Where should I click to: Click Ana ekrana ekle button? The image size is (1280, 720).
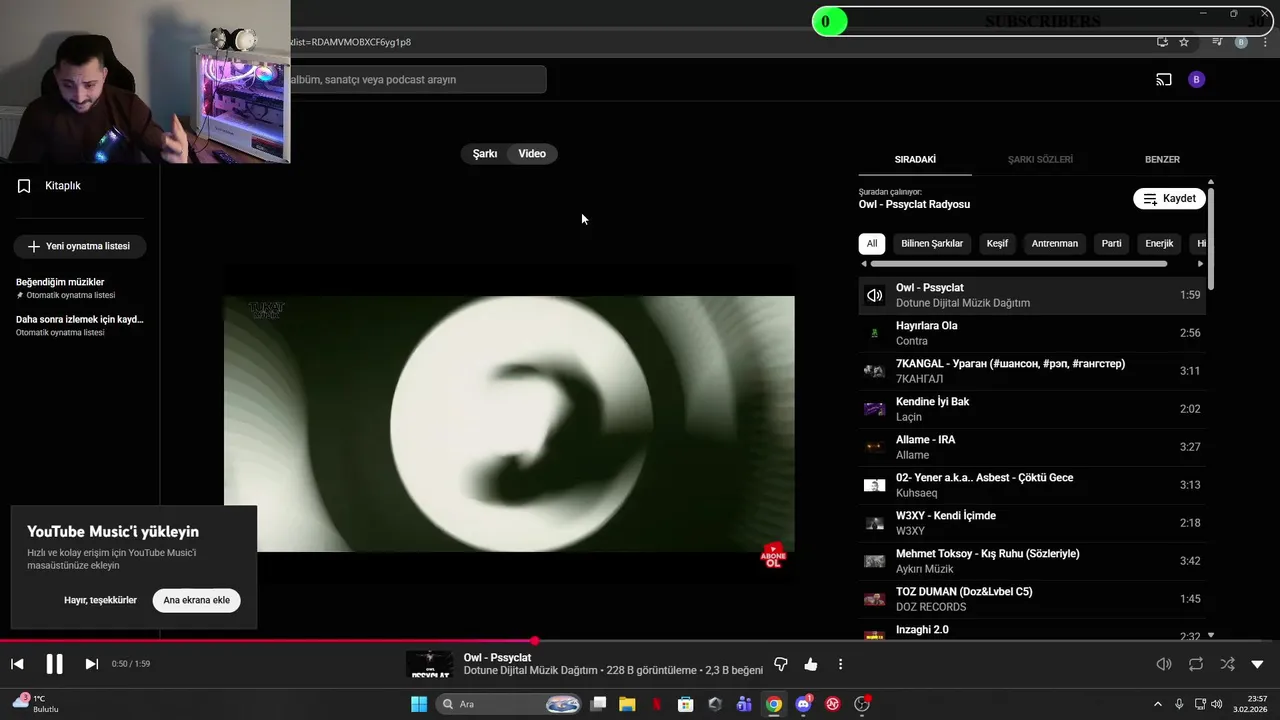click(197, 600)
